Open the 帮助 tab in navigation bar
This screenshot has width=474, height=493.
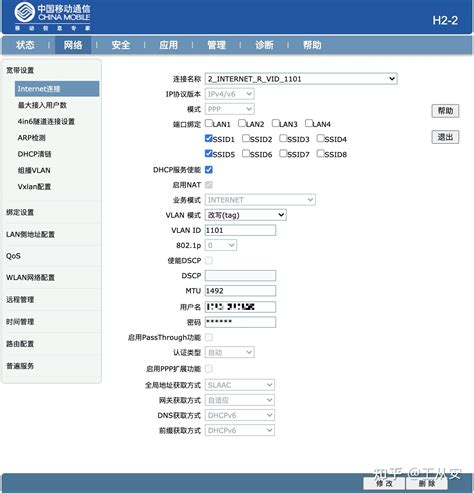coord(312,45)
